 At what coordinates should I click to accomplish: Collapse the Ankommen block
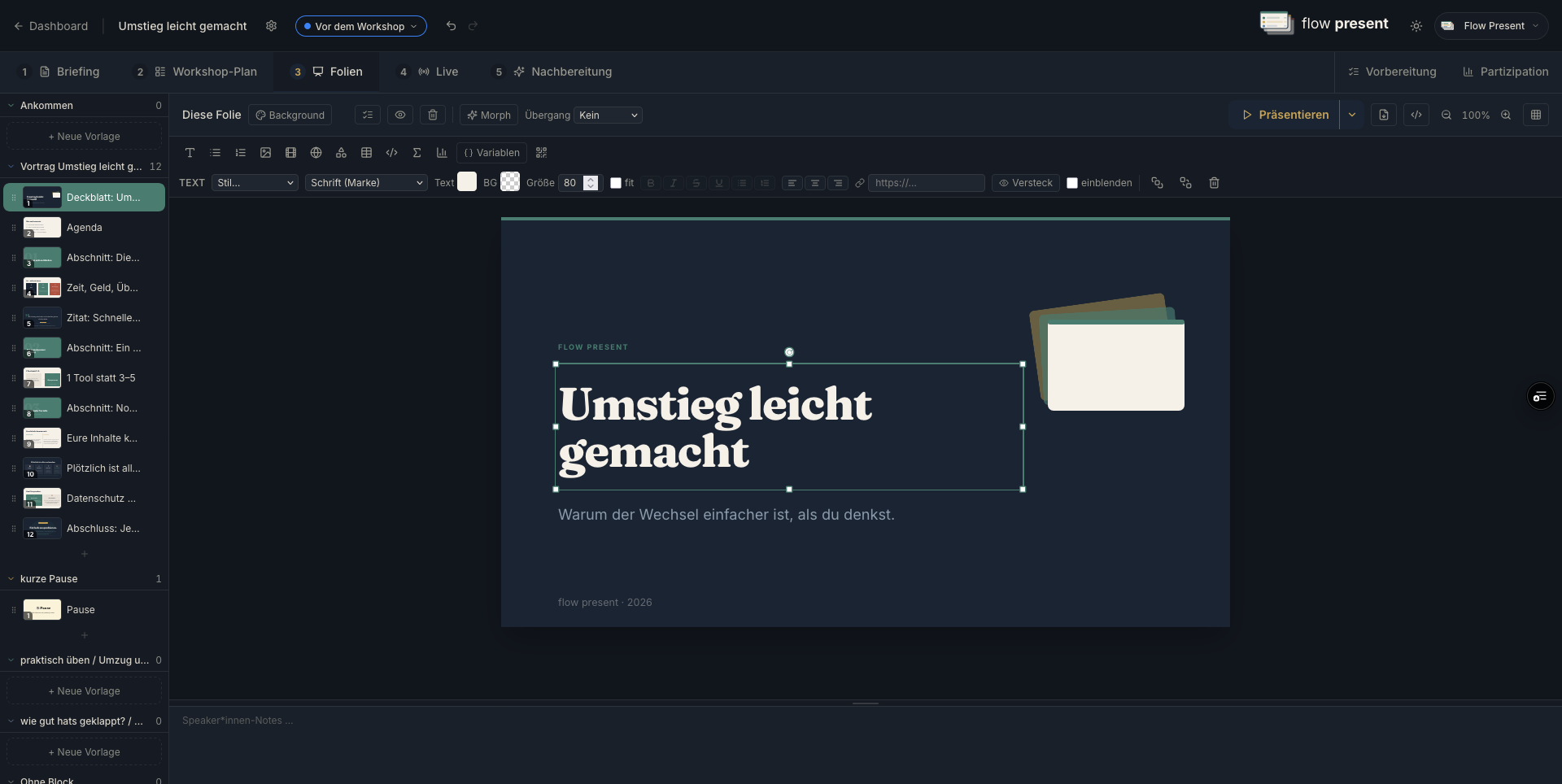(x=11, y=106)
